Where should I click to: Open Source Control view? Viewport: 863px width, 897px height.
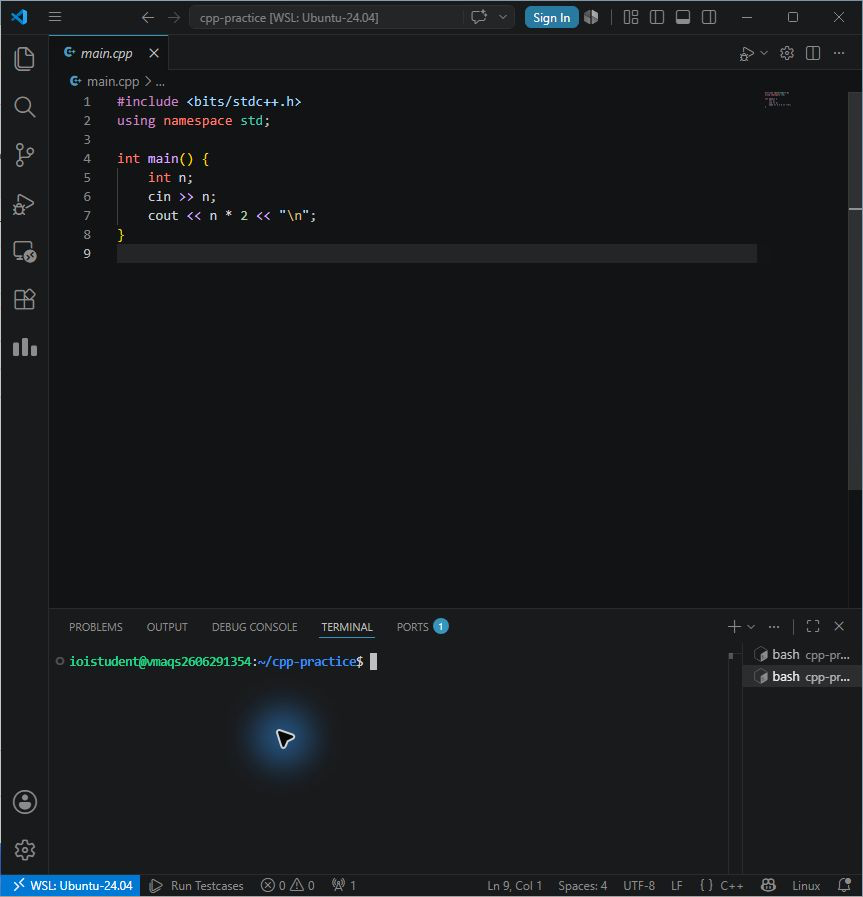[25, 155]
